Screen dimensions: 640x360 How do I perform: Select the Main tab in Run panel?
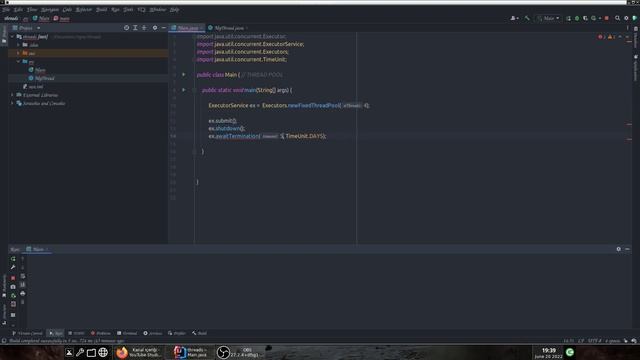point(38,249)
